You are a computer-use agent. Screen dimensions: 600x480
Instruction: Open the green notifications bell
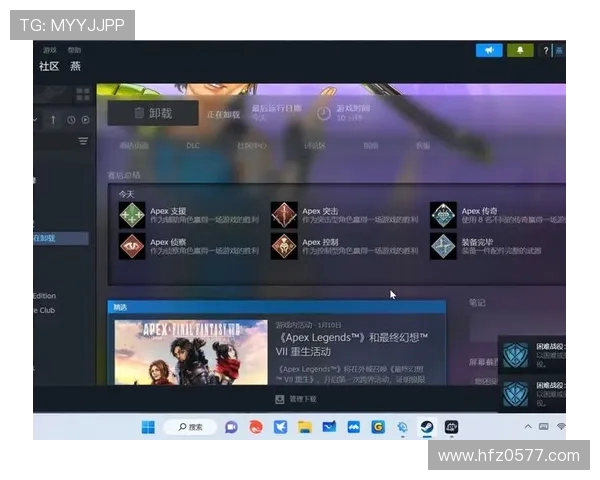(x=520, y=50)
